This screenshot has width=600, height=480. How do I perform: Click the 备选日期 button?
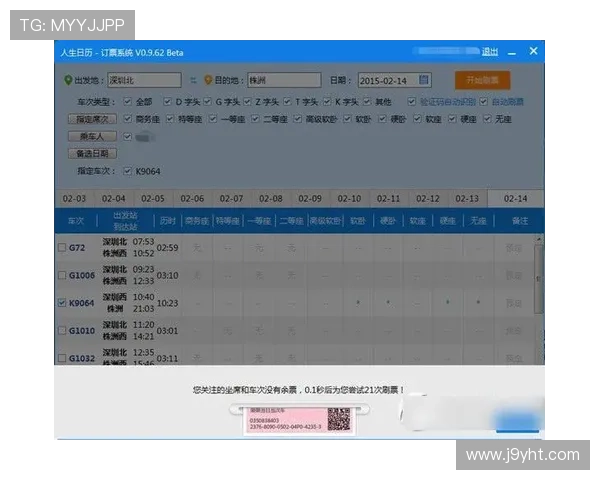(92, 153)
